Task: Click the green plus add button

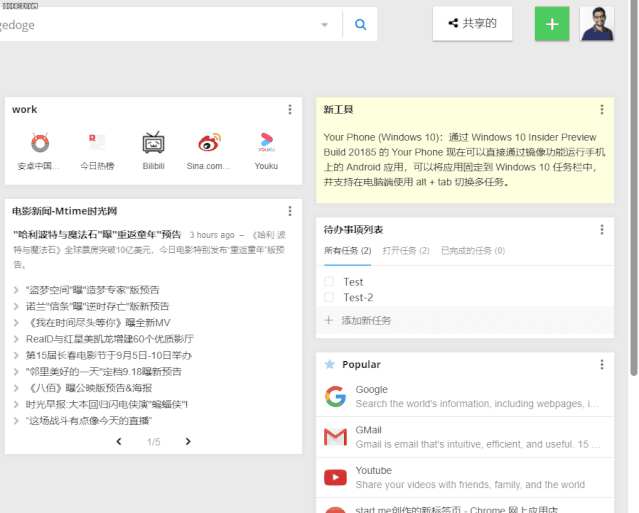Action: [x=552, y=24]
